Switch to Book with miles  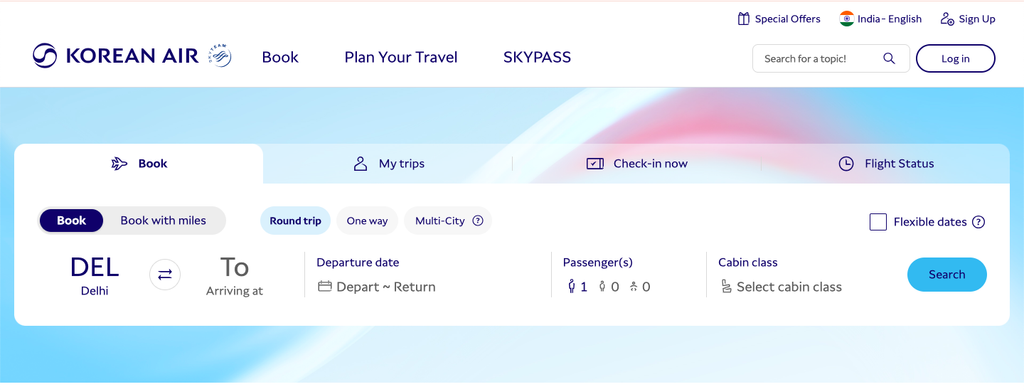[163, 221]
